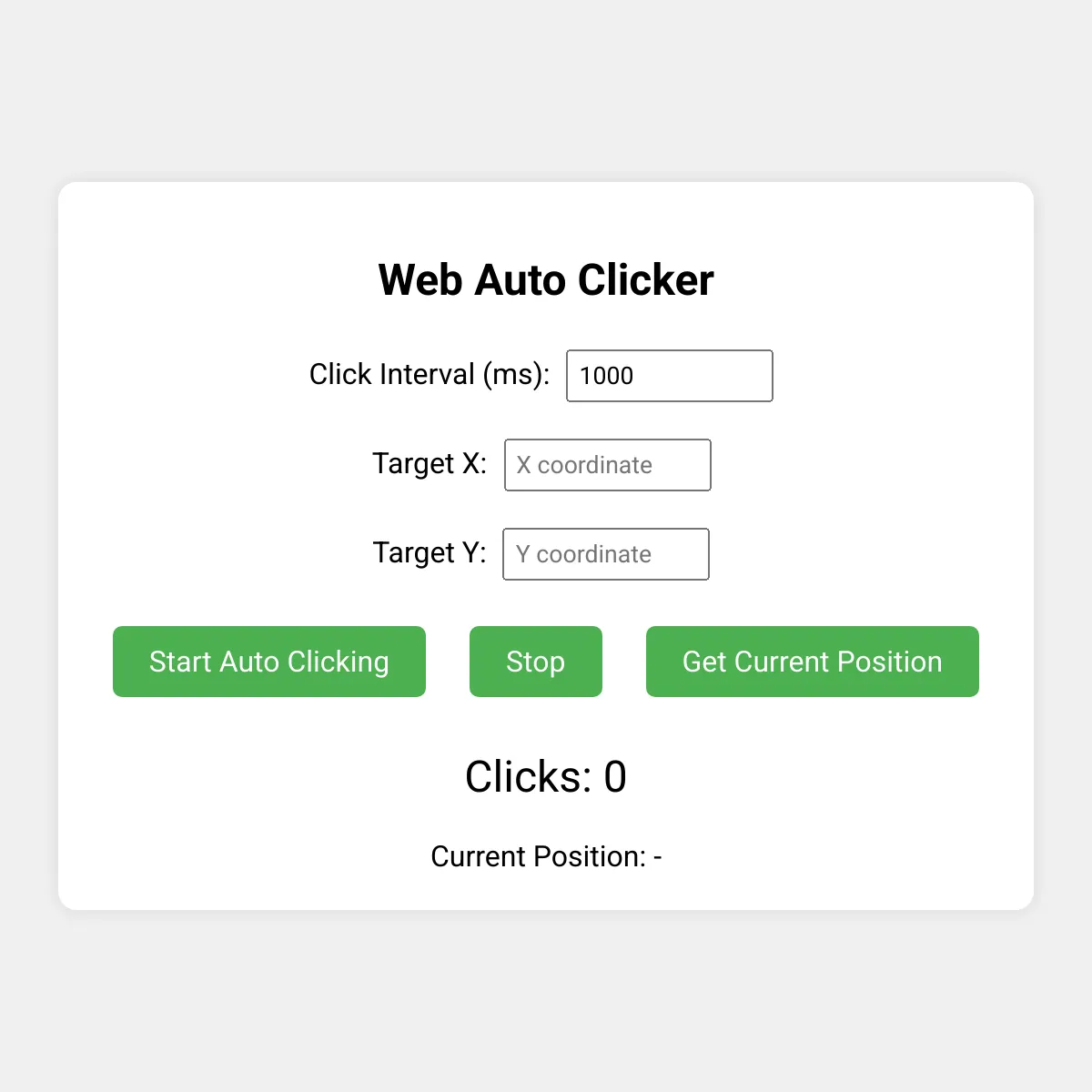Click the Target X label text
Screen dimensions: 1092x1092
[x=430, y=463]
